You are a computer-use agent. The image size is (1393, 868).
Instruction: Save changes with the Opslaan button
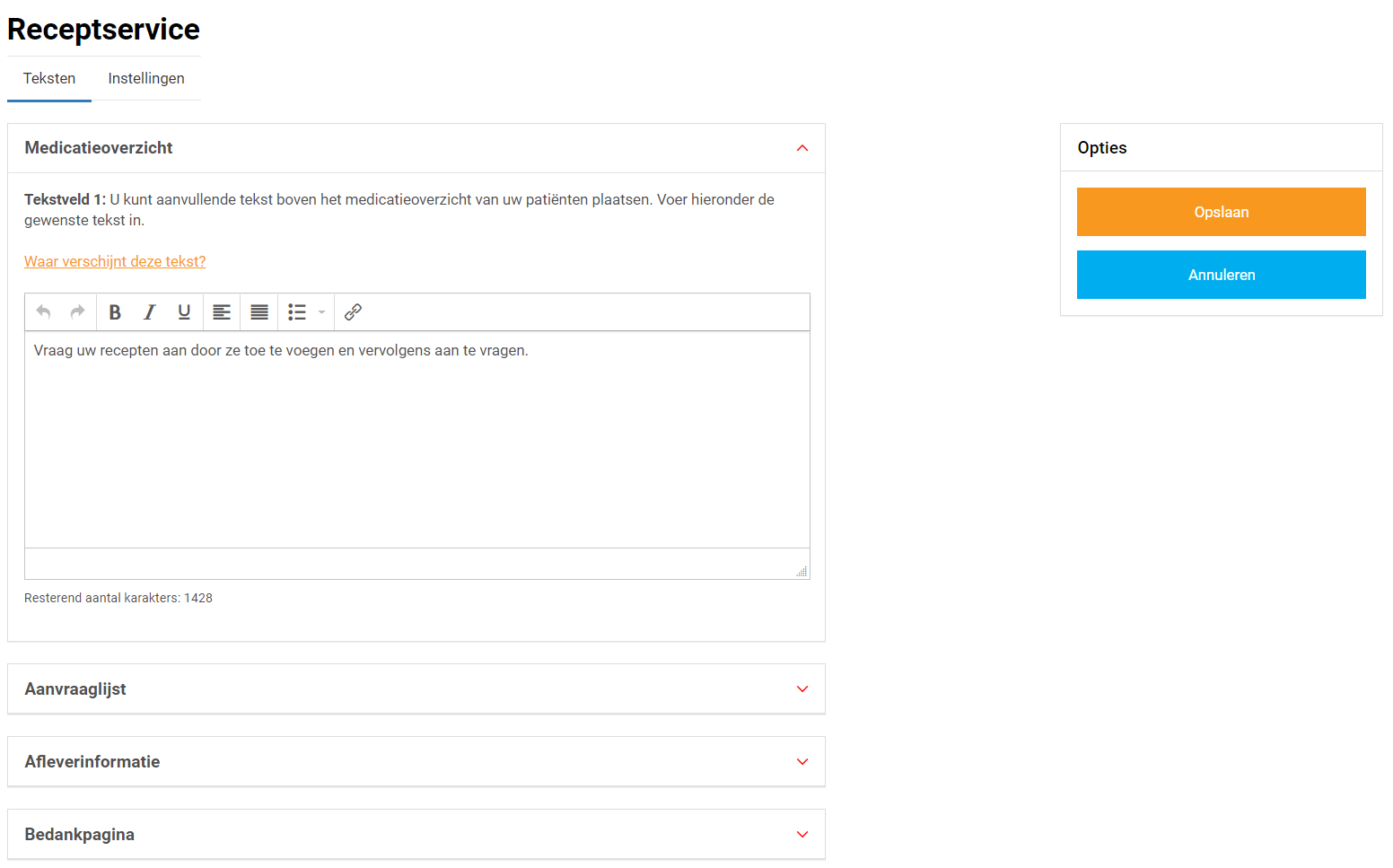(x=1221, y=212)
